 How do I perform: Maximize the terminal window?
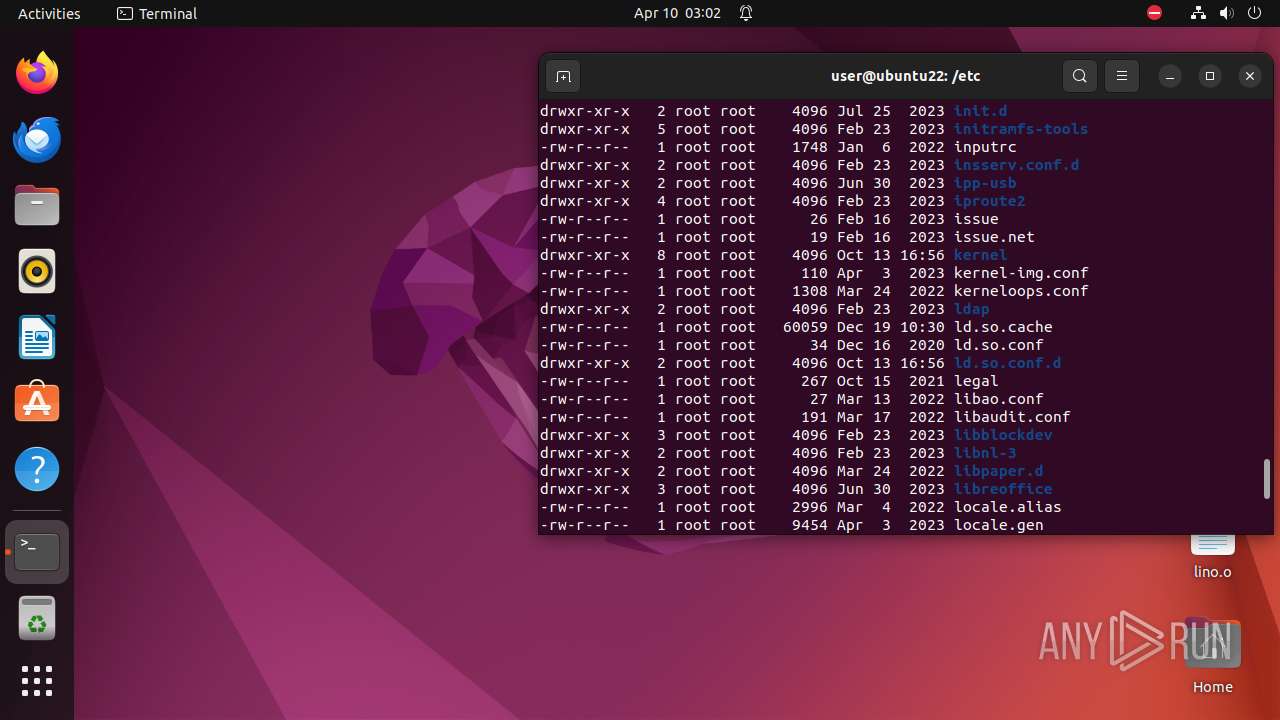(1210, 76)
